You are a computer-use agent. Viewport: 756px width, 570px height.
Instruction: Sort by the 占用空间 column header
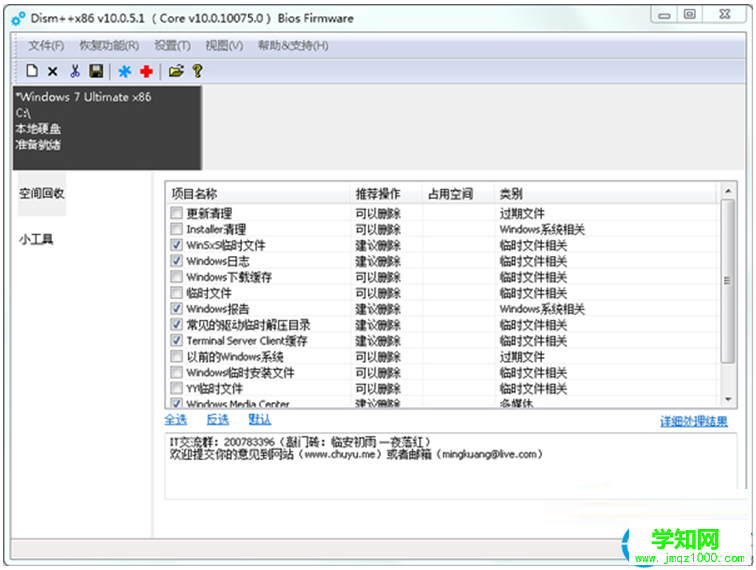coord(458,194)
